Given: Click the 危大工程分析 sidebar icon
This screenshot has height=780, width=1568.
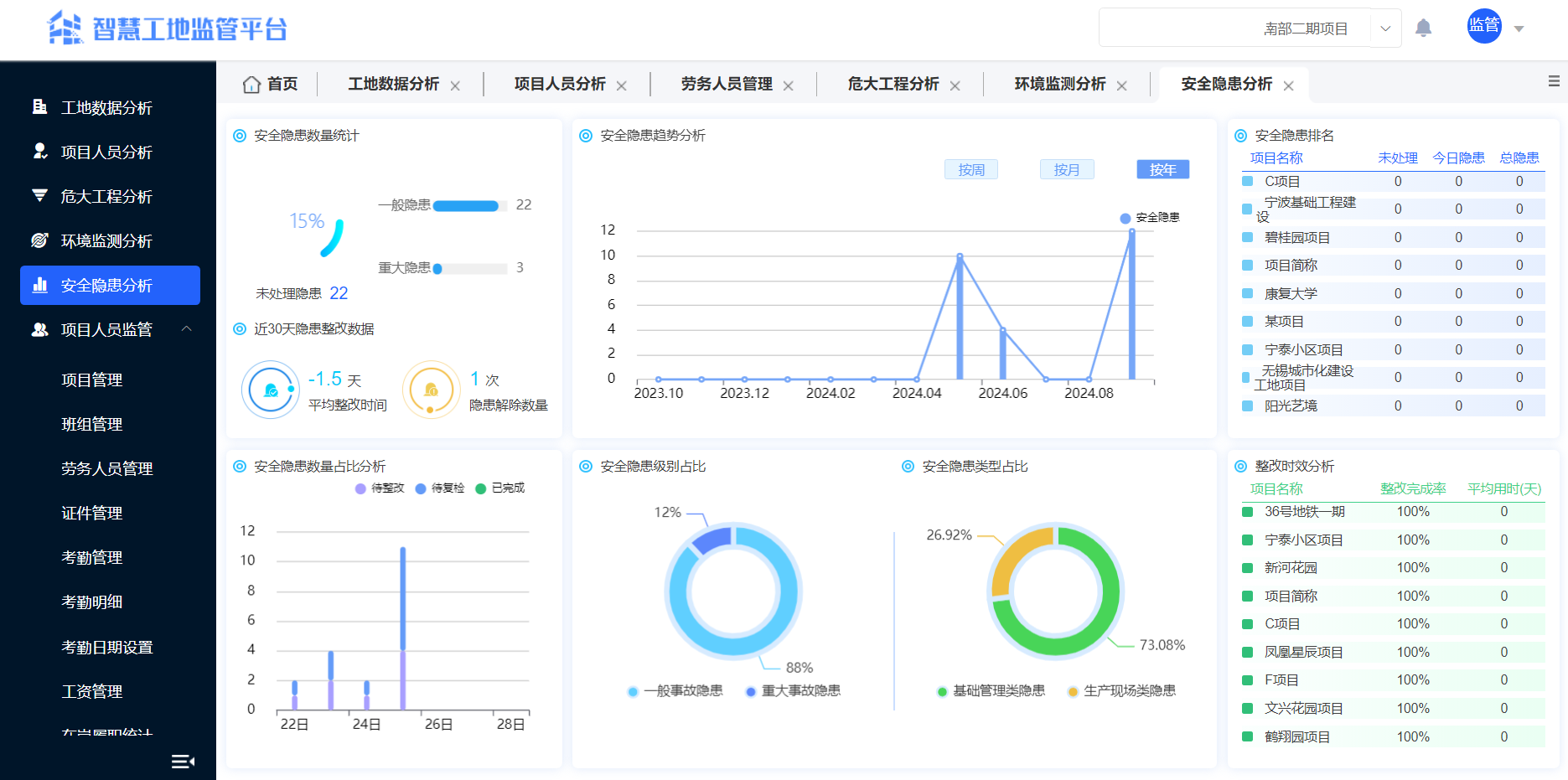Looking at the screenshot, I should pos(38,196).
